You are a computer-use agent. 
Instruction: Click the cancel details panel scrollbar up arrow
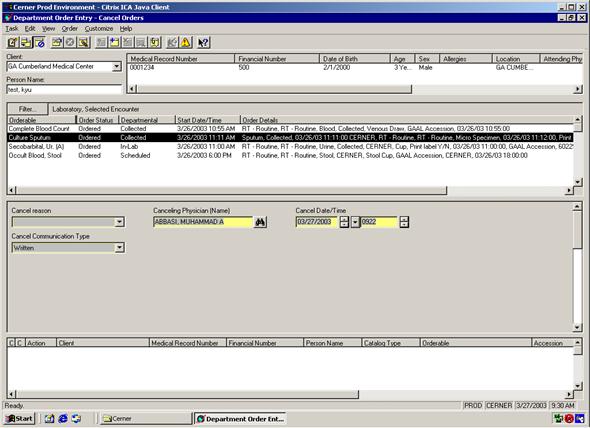click(x=577, y=206)
